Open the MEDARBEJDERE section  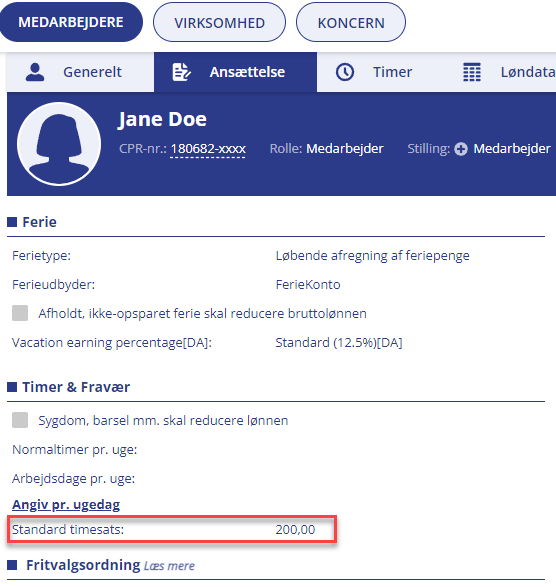(x=71, y=22)
